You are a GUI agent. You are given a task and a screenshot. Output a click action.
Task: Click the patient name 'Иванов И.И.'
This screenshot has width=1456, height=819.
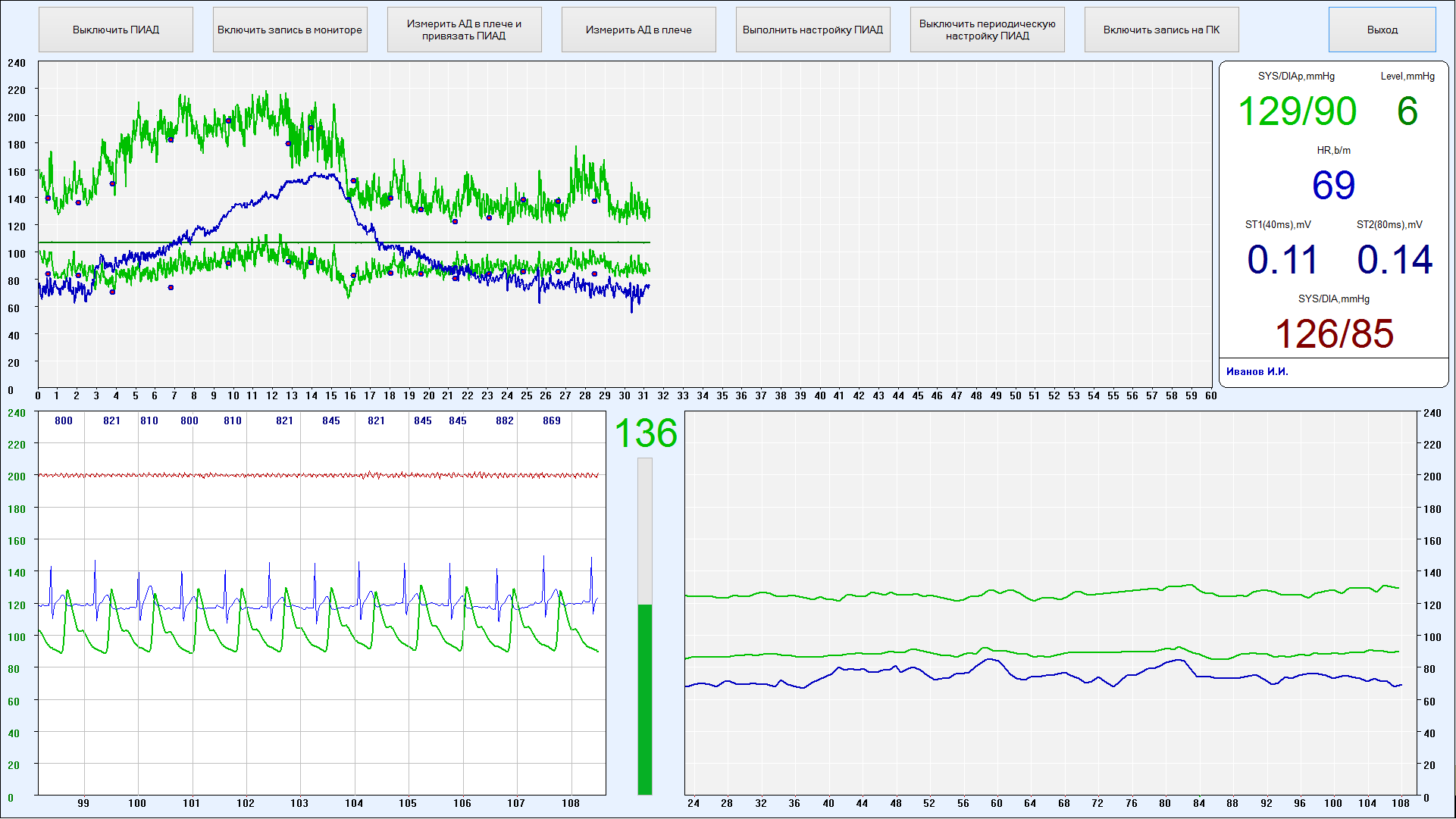[1257, 371]
